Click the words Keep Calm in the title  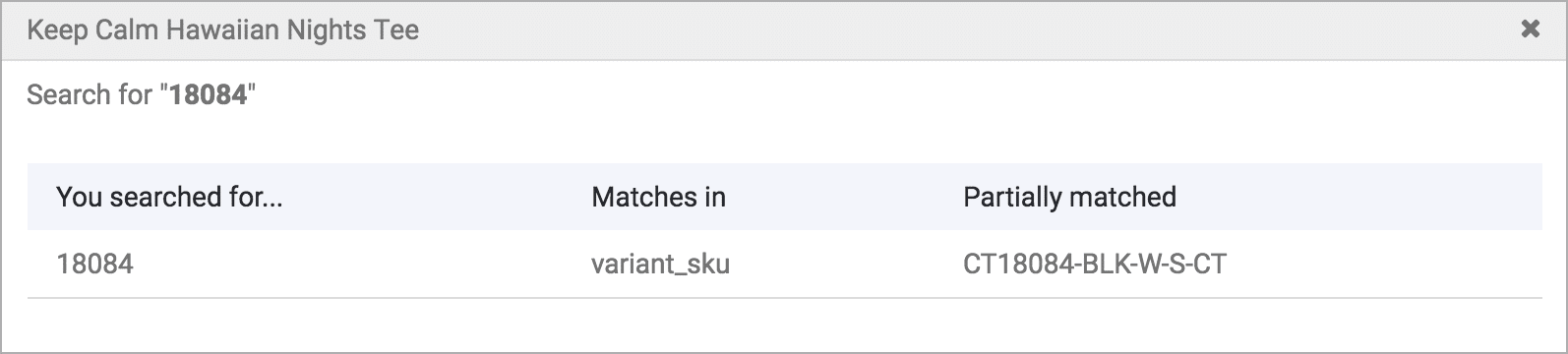point(92,30)
